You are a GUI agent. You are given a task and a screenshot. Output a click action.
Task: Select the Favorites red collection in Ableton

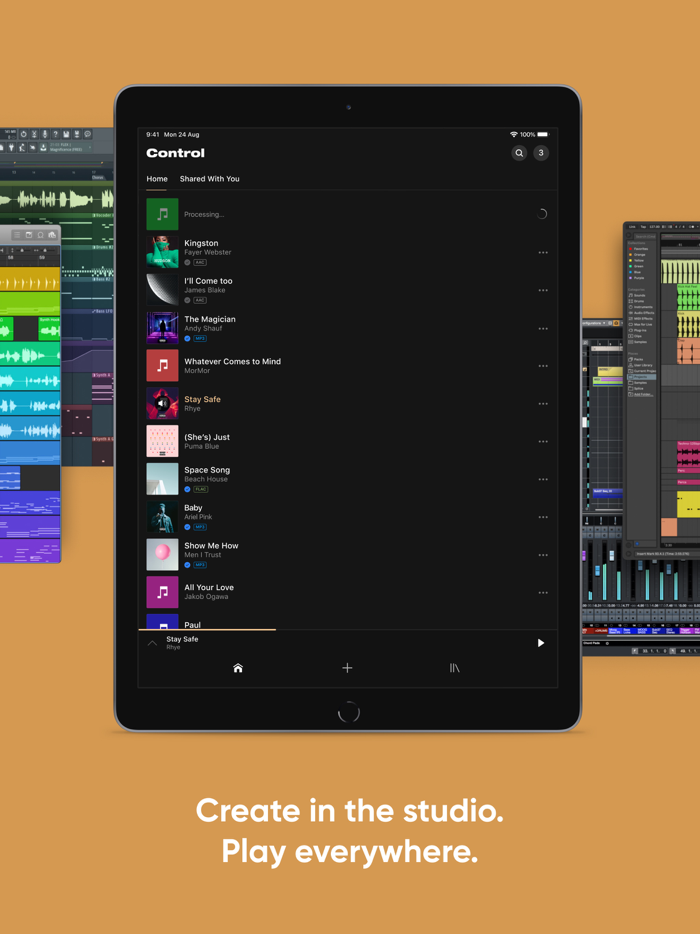pos(639,248)
